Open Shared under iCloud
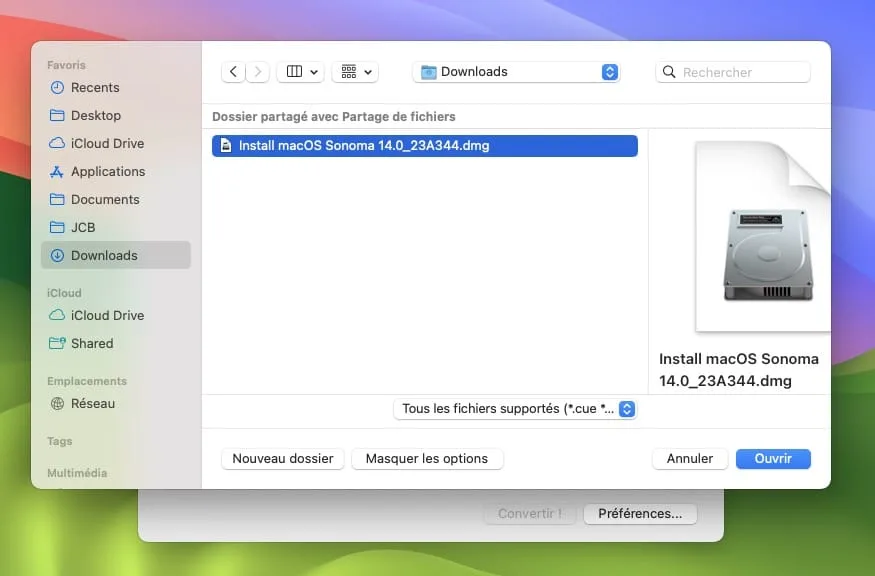875x576 pixels. pos(116,343)
